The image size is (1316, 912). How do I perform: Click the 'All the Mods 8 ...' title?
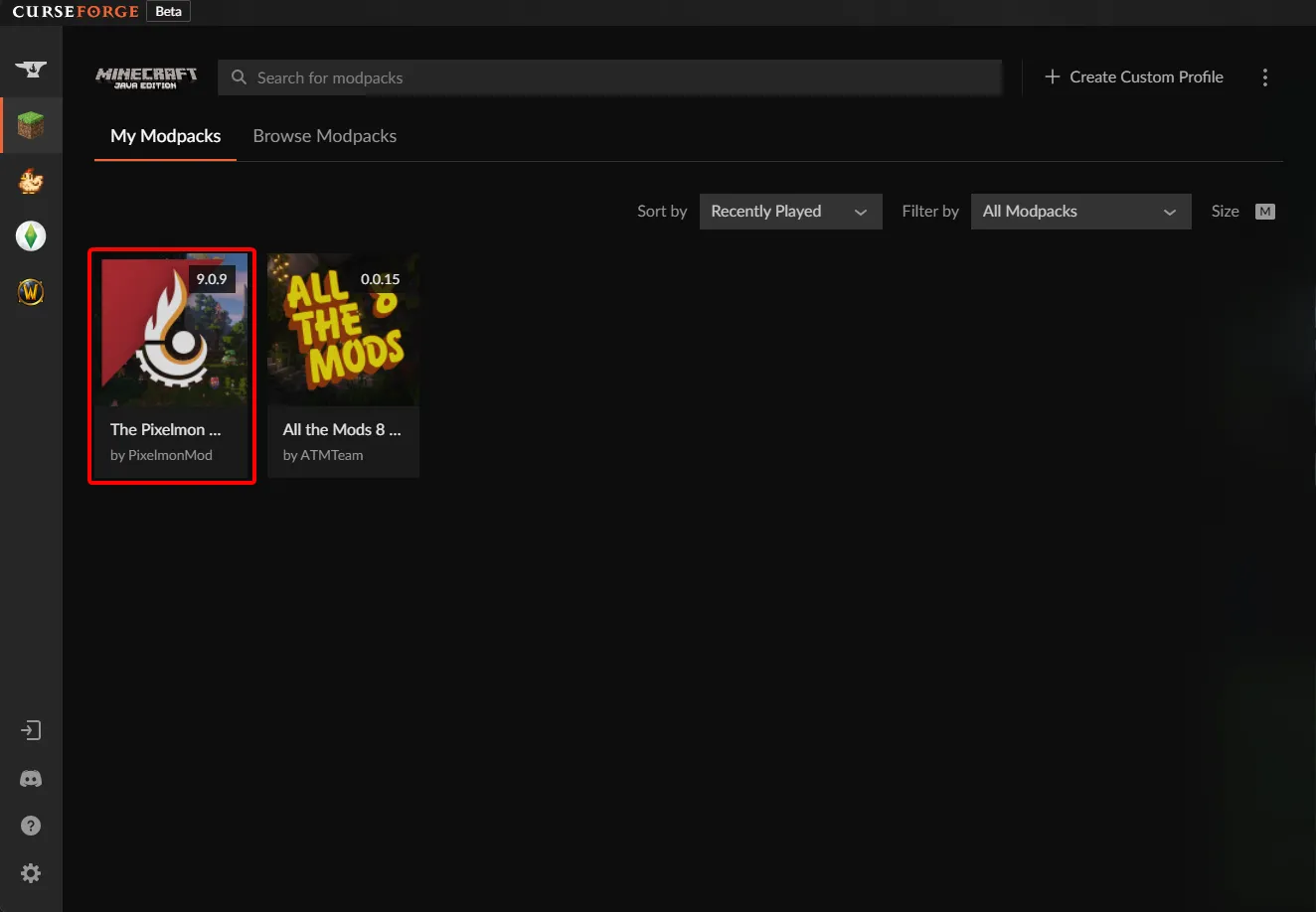[342, 430]
